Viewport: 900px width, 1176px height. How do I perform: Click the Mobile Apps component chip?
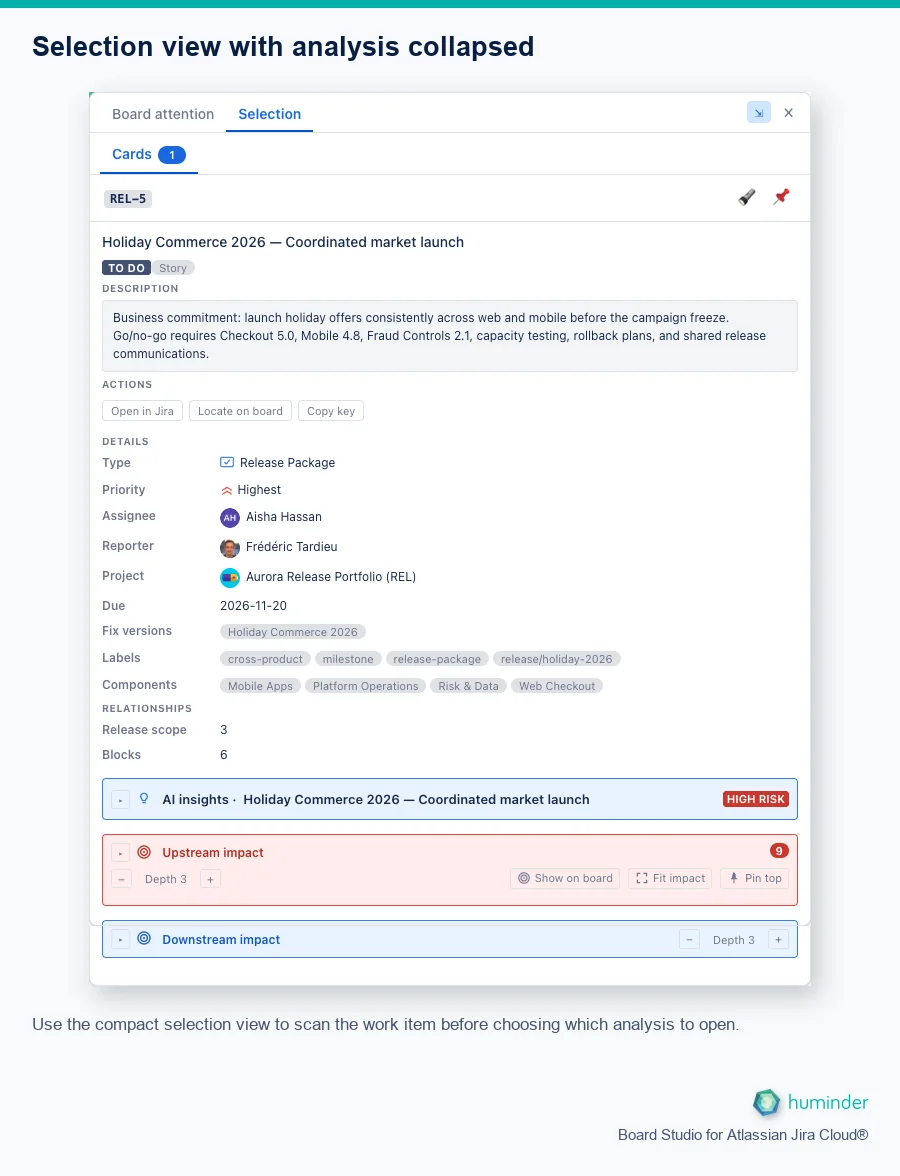point(260,686)
